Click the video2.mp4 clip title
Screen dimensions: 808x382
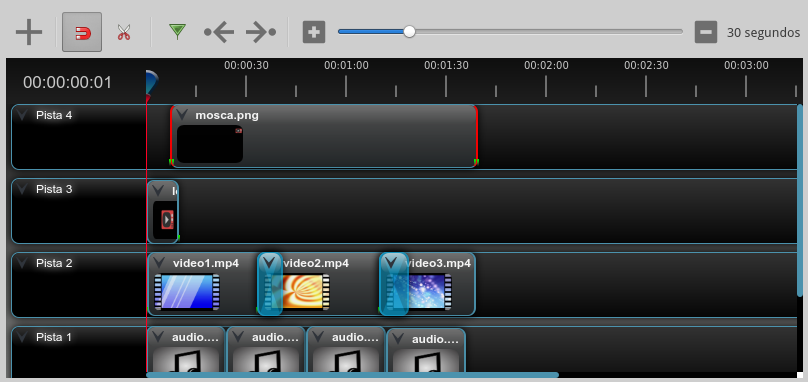click(x=316, y=263)
